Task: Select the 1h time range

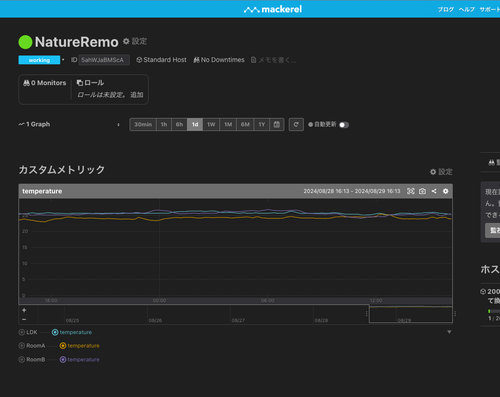Action: (x=164, y=124)
